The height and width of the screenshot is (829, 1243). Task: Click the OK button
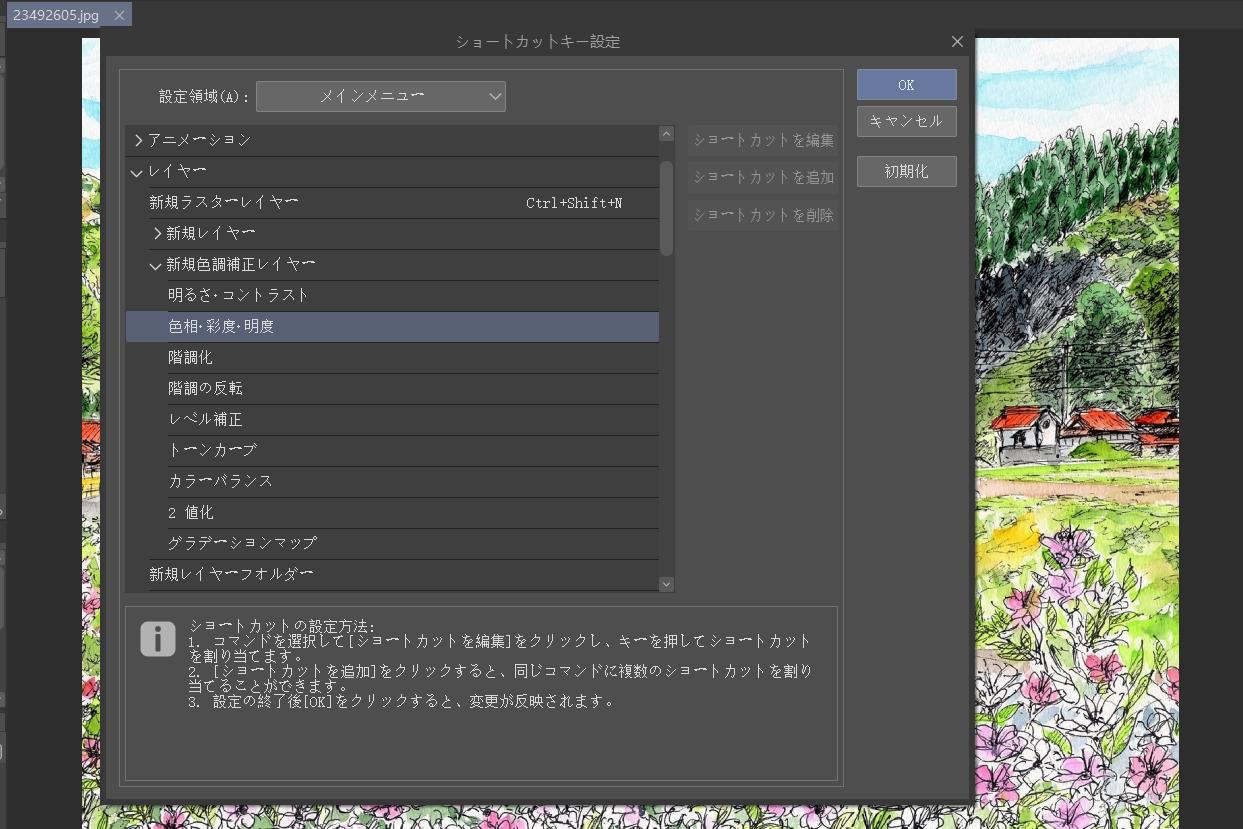tap(906, 85)
